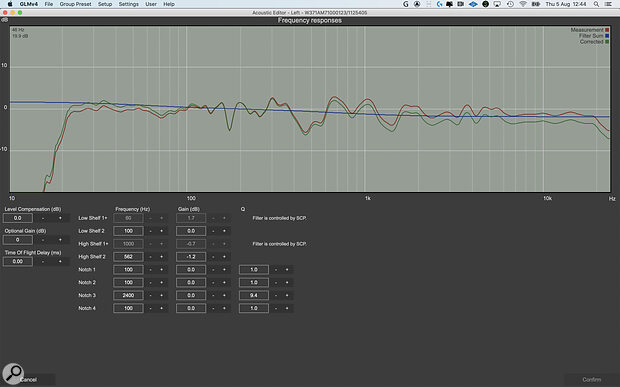Increase Notch 1 frequency with plus

161,270
